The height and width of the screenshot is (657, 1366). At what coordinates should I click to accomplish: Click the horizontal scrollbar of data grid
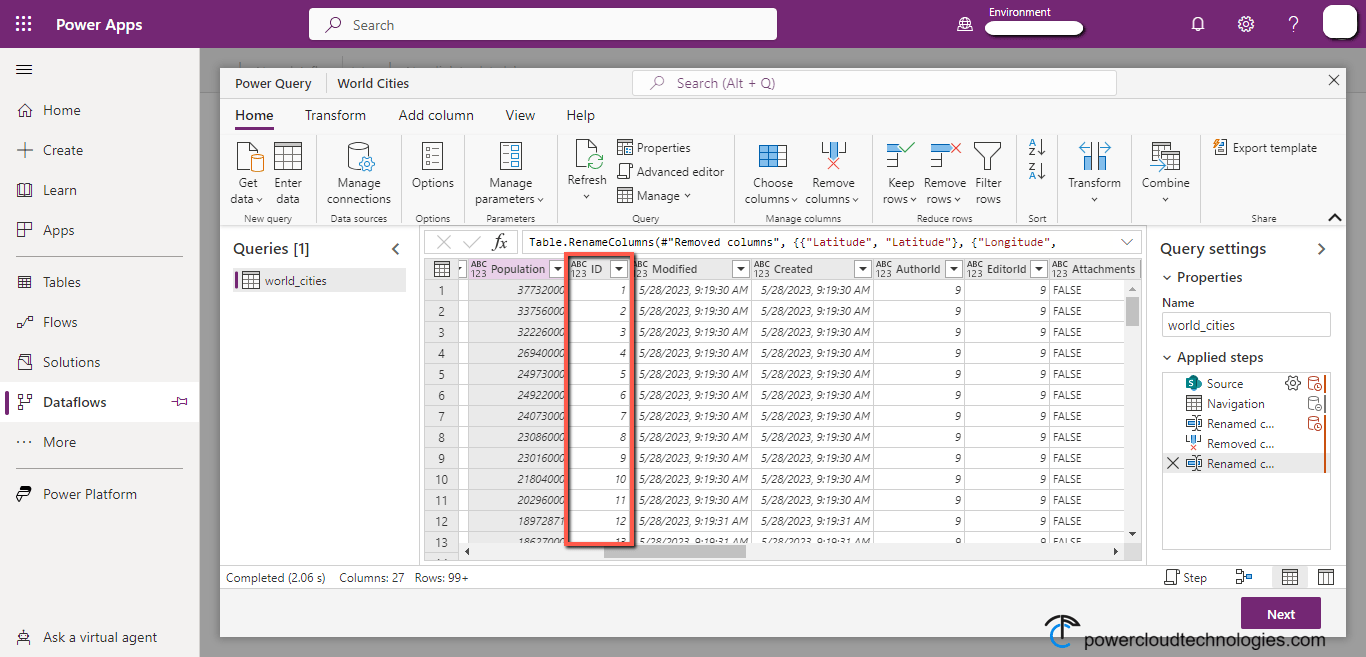tap(675, 552)
